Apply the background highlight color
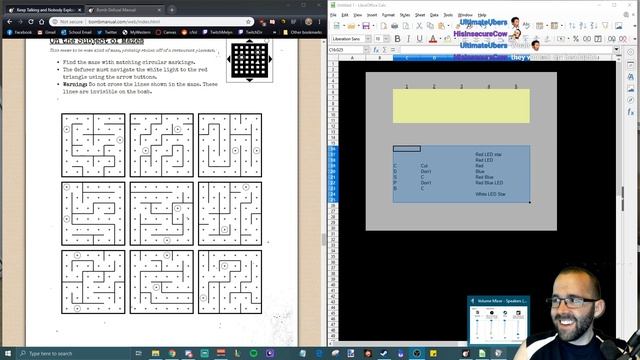Image resolution: width=640 pixels, height=360 pixels. [447, 39]
